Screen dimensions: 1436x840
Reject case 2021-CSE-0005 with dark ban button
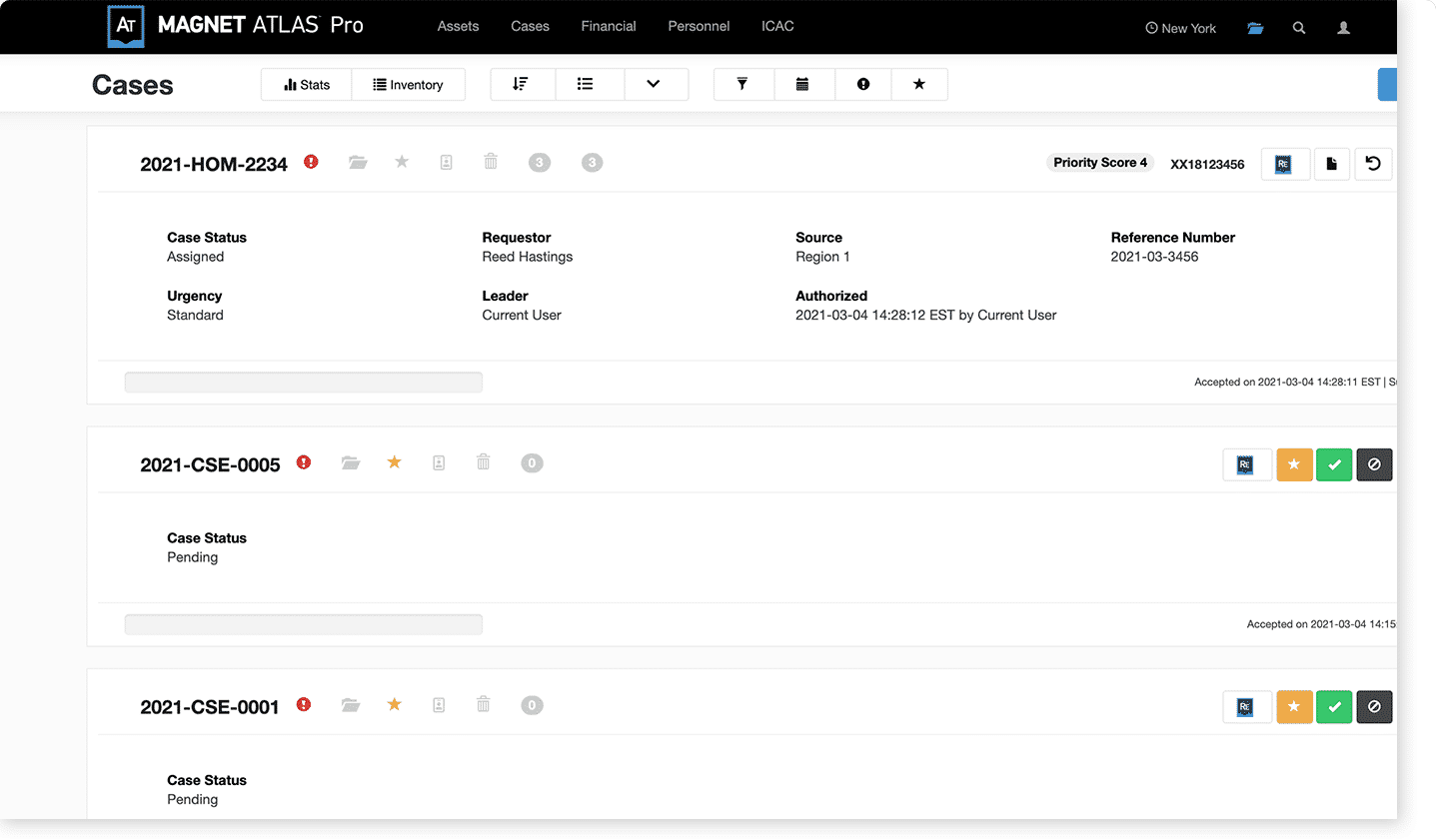coord(1374,464)
